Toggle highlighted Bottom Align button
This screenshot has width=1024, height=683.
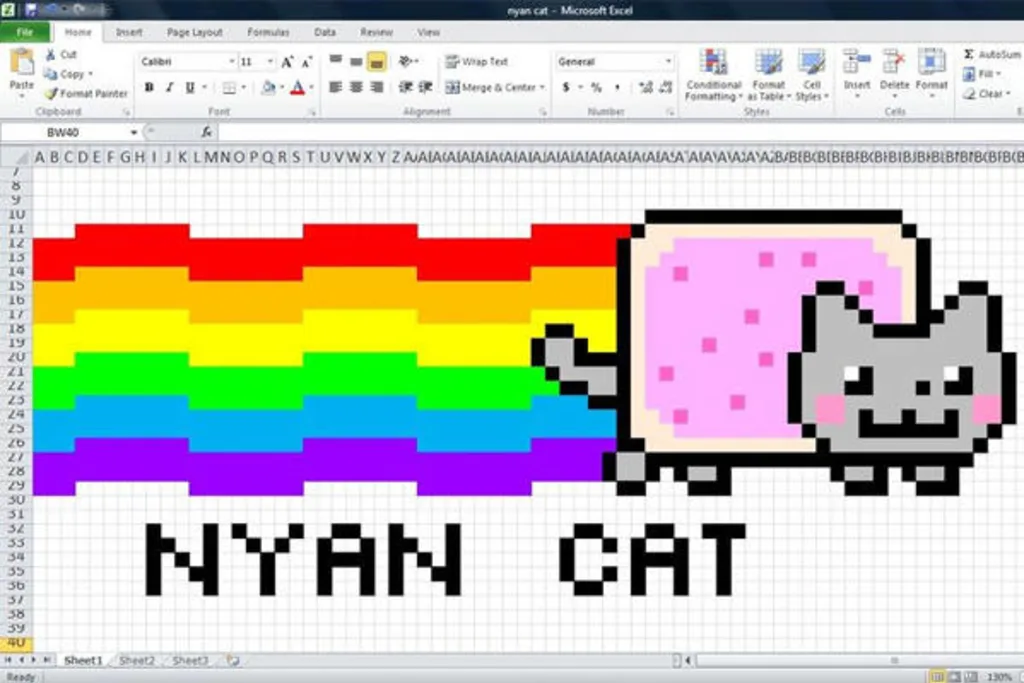(376, 61)
